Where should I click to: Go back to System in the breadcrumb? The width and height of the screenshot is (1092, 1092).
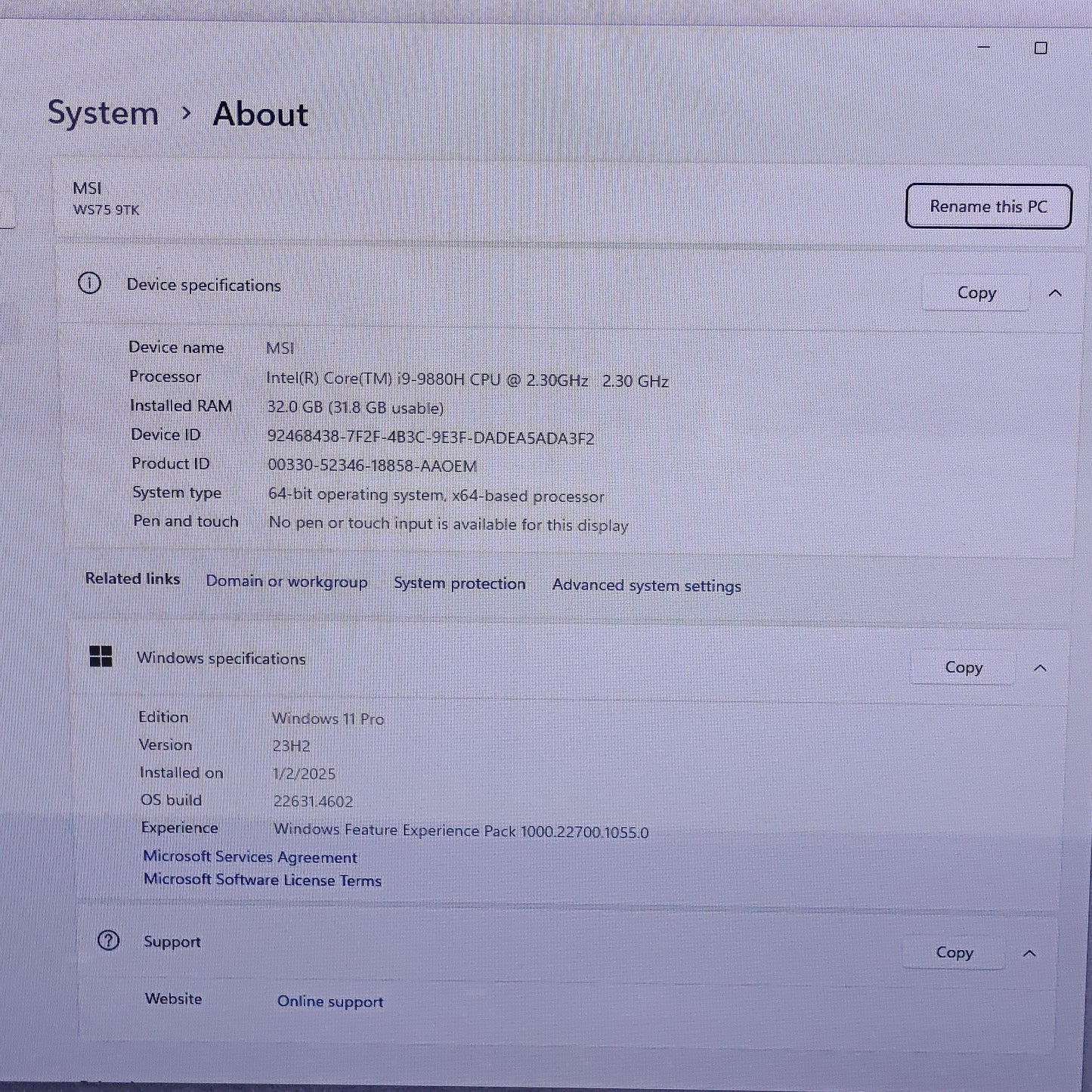[x=104, y=113]
